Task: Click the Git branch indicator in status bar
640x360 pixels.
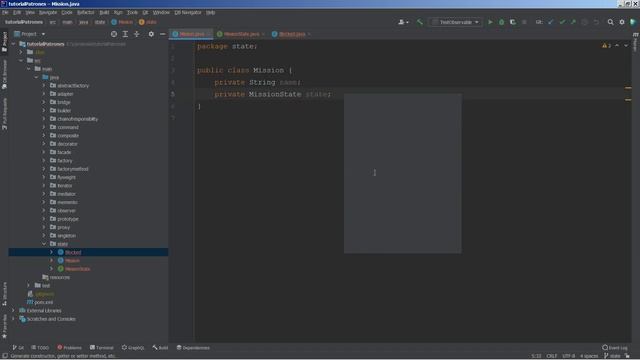Action: 611,356
